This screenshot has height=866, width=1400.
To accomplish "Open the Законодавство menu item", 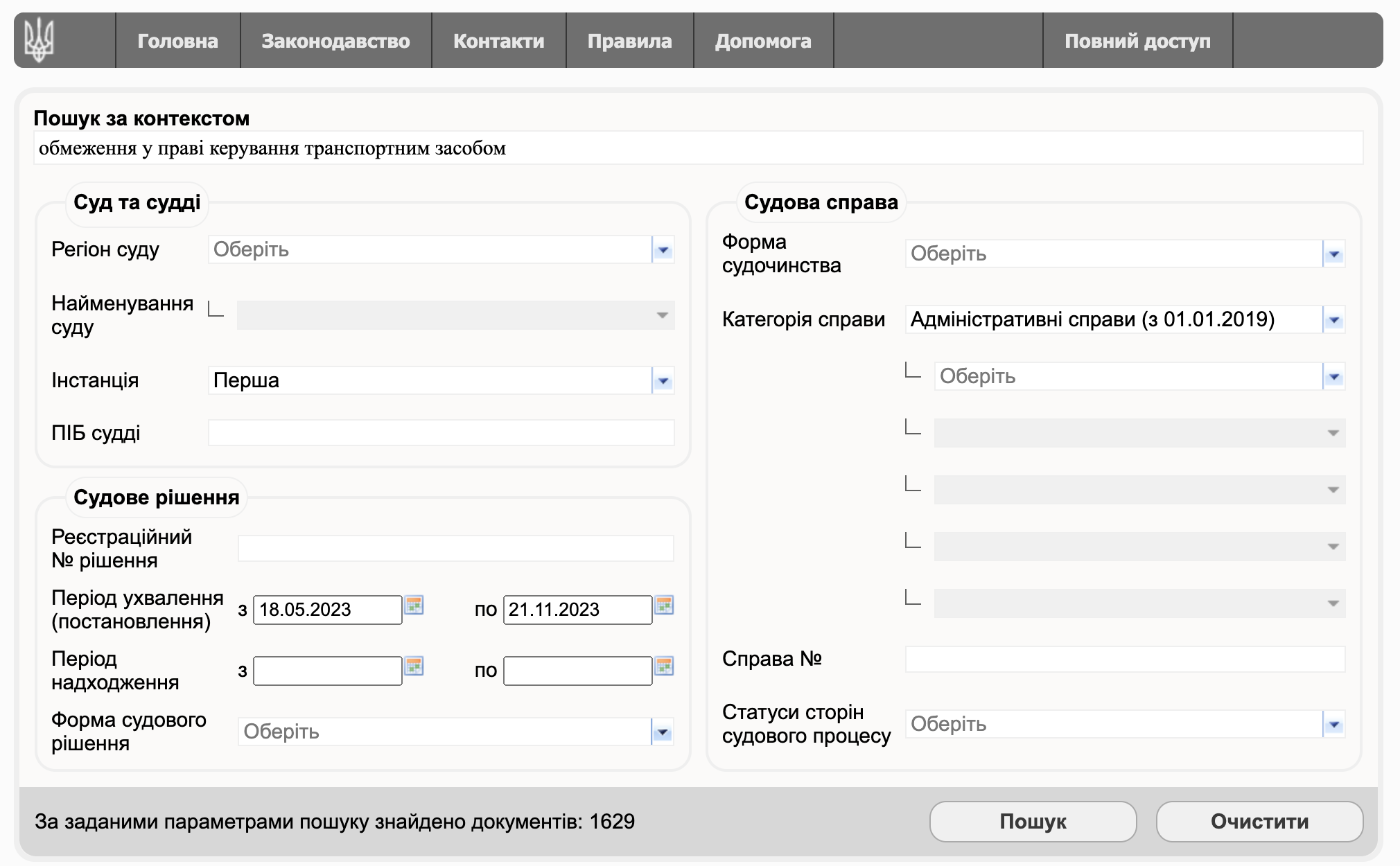I will click(x=335, y=41).
